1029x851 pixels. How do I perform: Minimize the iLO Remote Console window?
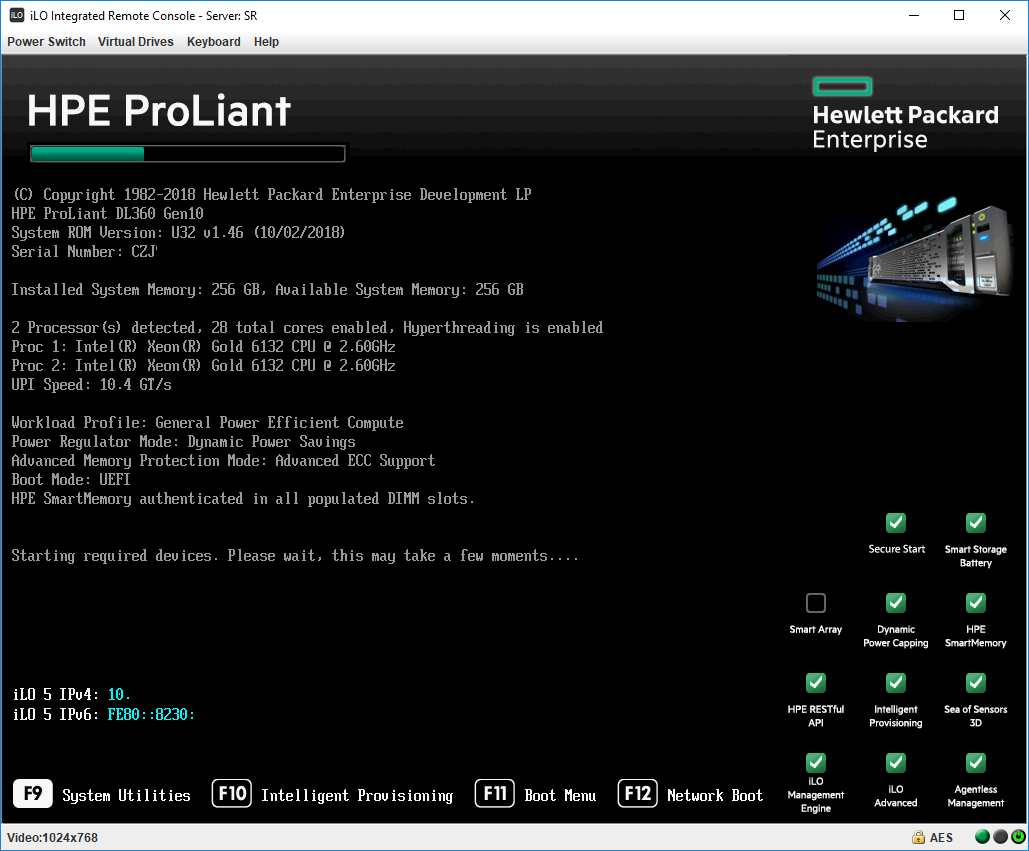[x=914, y=15]
